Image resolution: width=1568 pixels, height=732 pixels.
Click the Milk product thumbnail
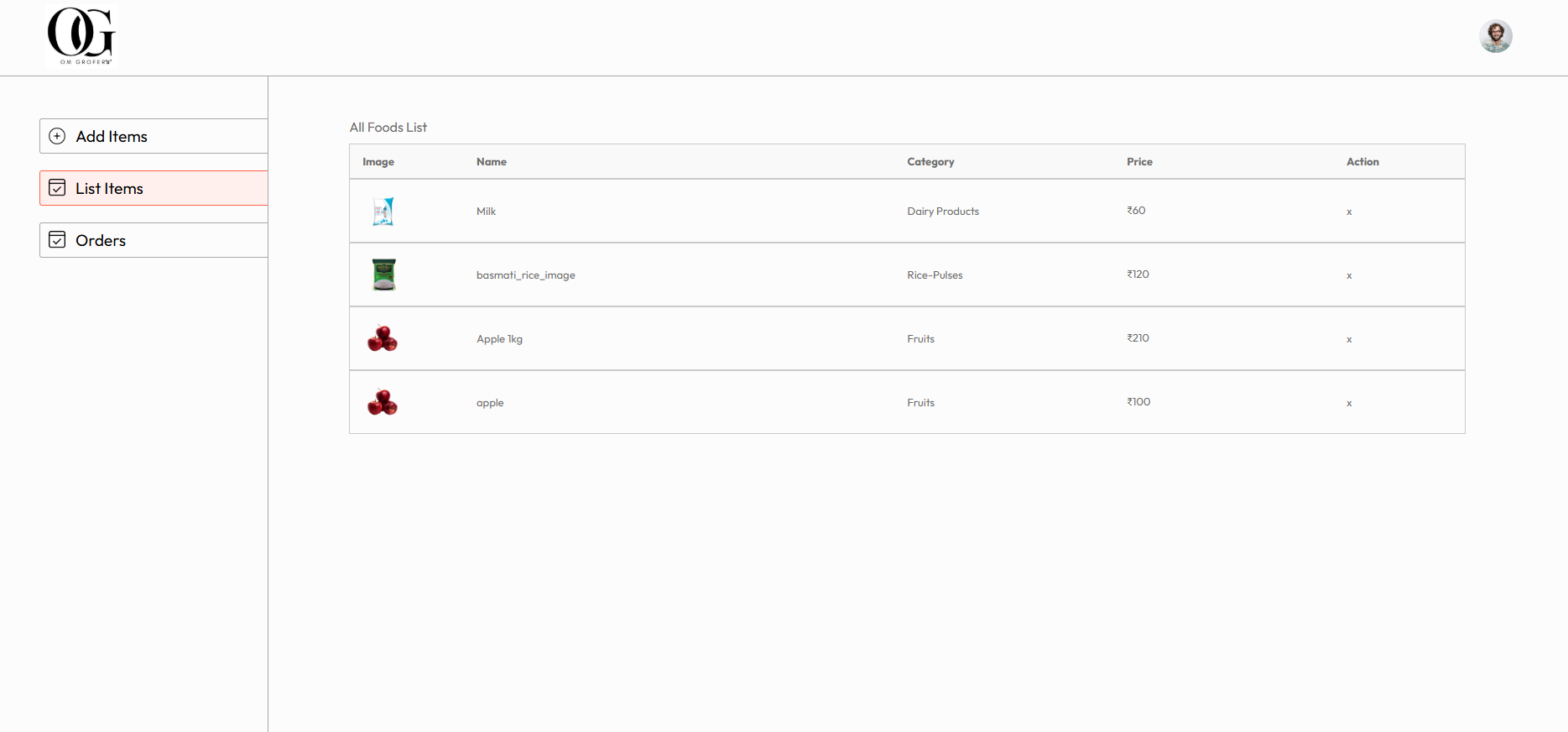pyautogui.click(x=383, y=211)
